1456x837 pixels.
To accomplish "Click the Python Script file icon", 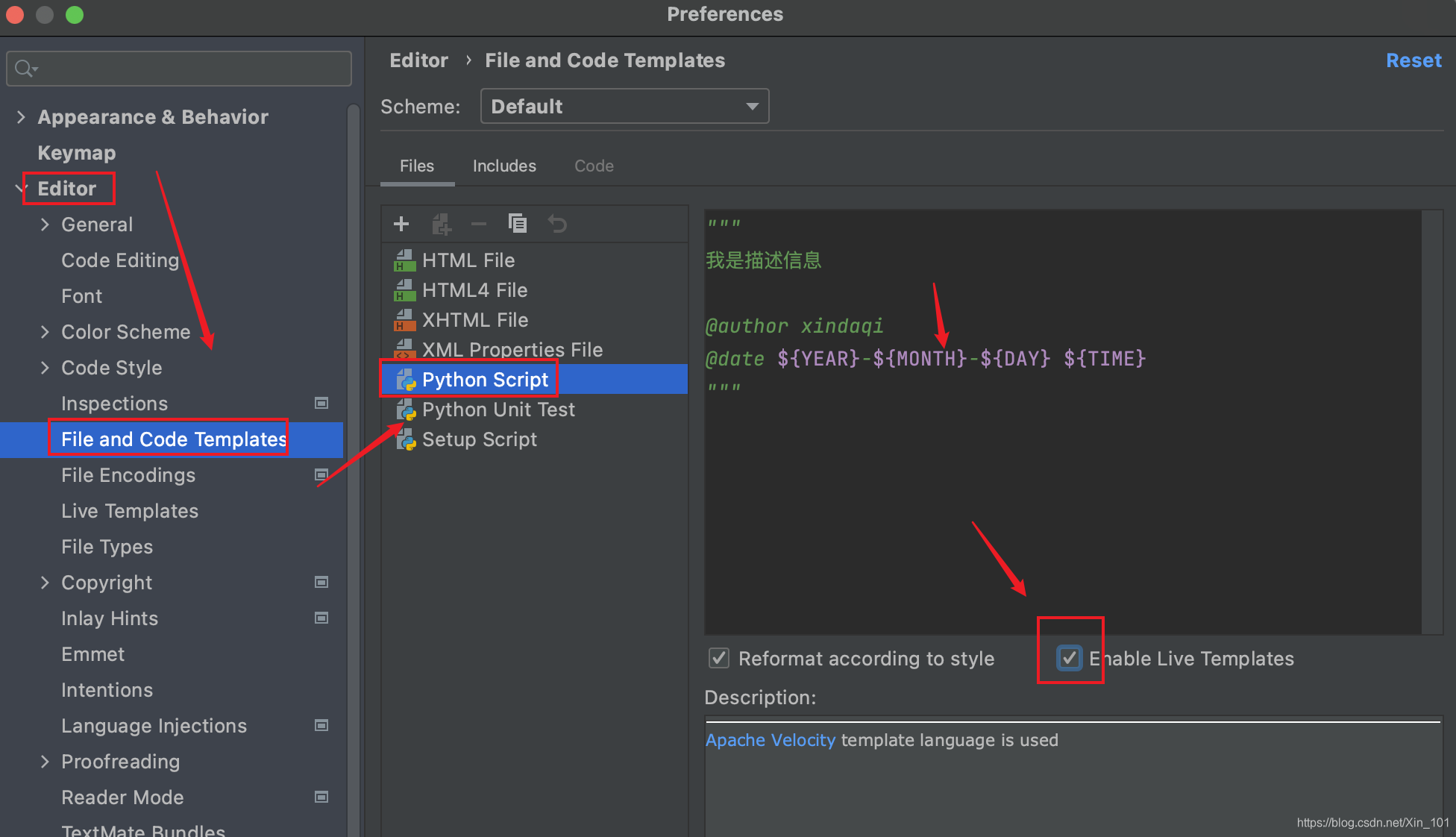I will (406, 380).
